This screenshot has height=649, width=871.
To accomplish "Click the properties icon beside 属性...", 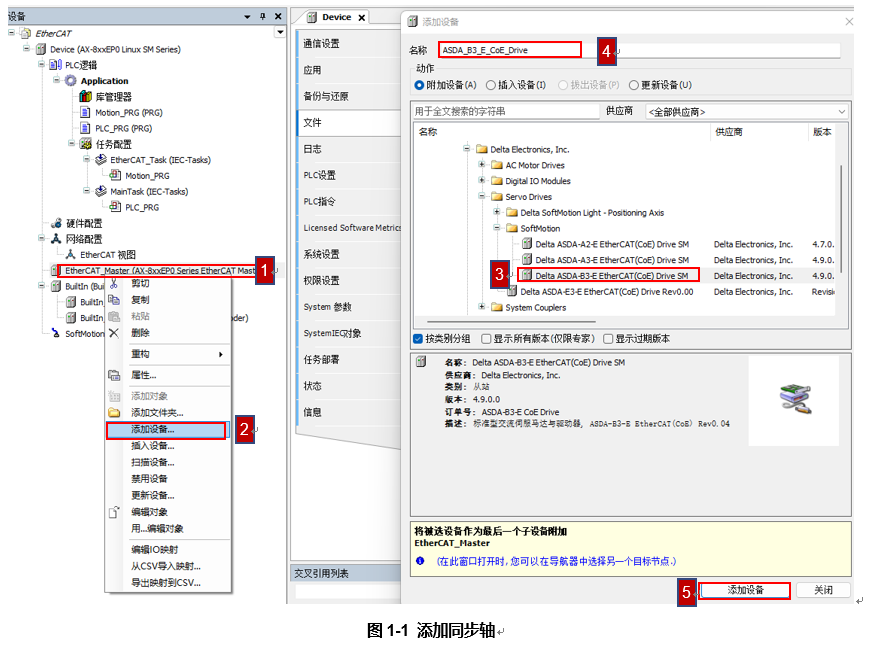I will point(114,375).
